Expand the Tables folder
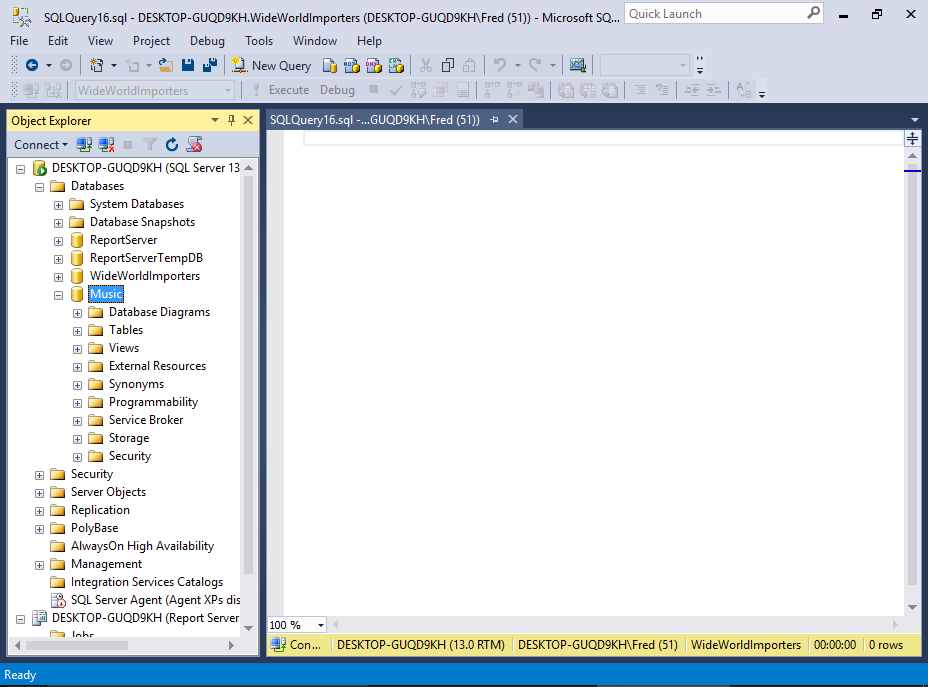This screenshot has width=928, height=687. (78, 331)
